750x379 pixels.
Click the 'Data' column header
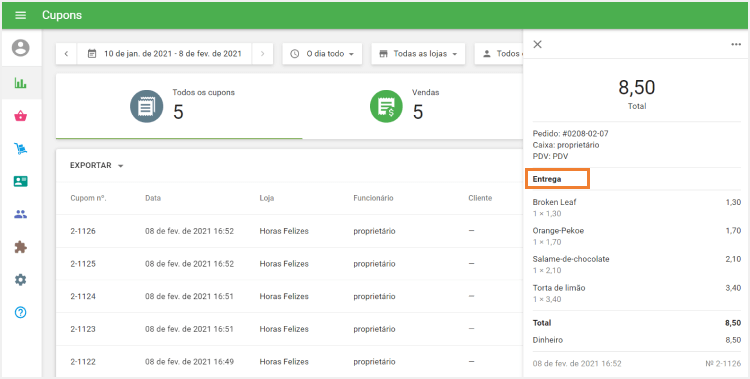click(x=153, y=198)
